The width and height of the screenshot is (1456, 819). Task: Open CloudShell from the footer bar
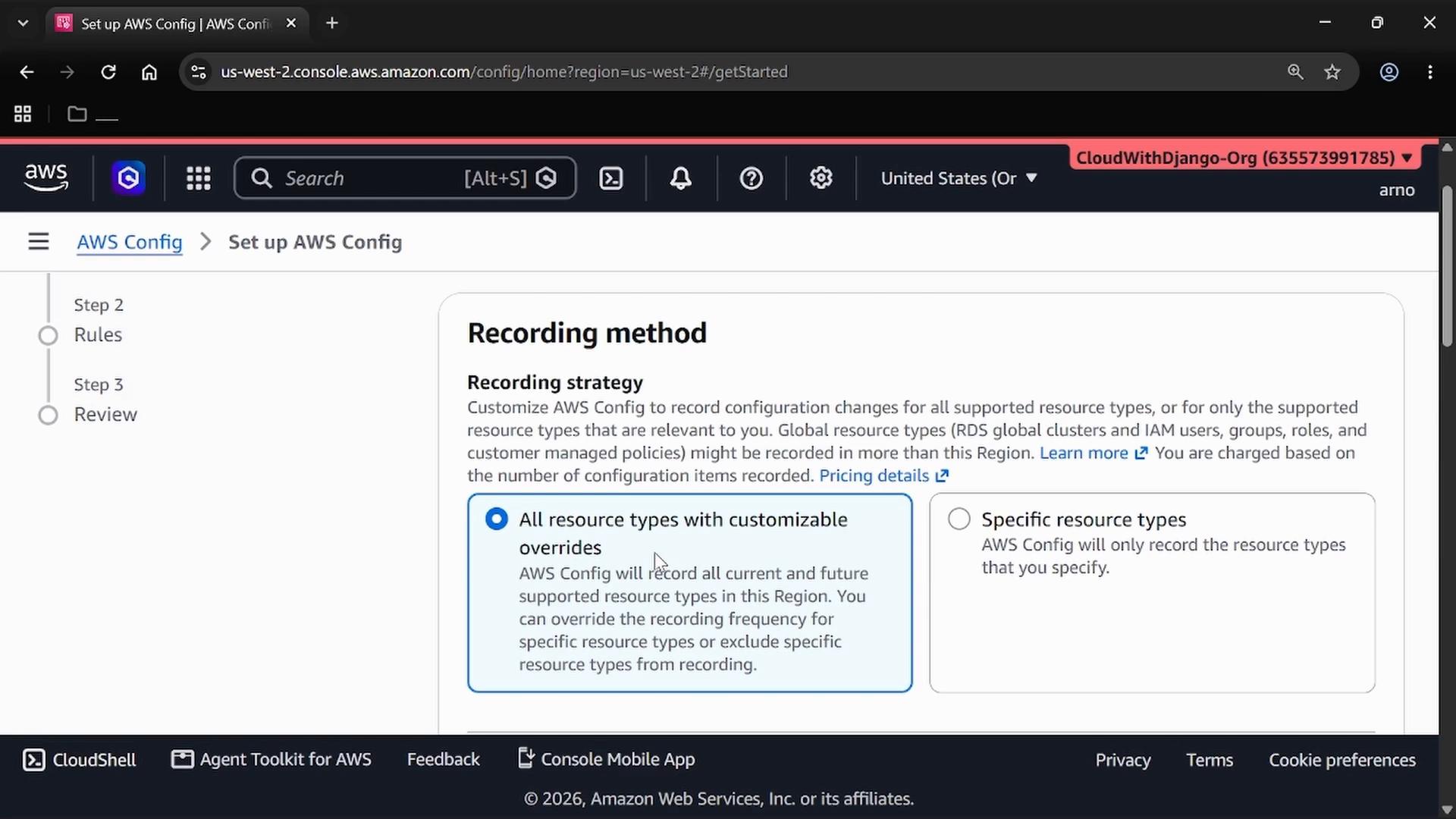(x=80, y=760)
